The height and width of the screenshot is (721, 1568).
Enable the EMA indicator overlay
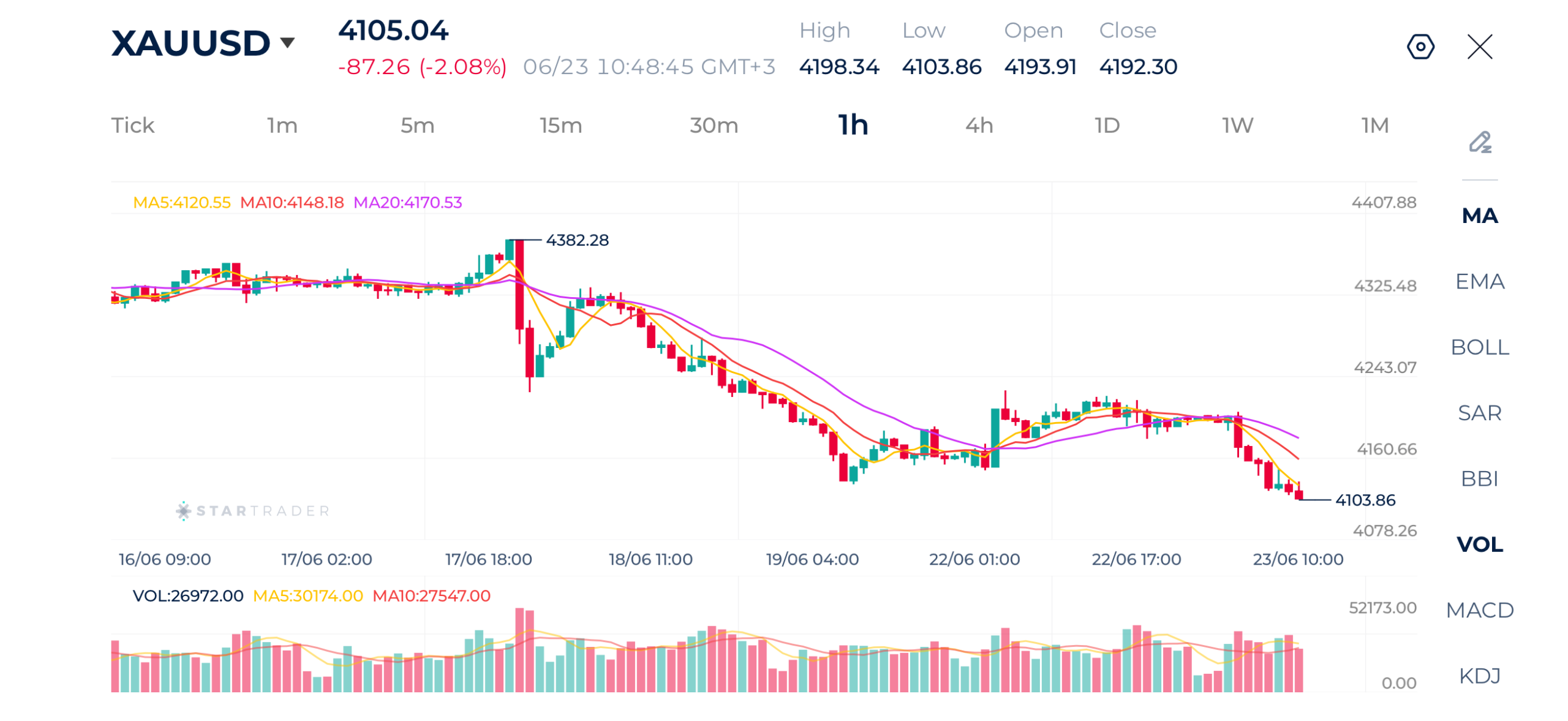(1479, 281)
